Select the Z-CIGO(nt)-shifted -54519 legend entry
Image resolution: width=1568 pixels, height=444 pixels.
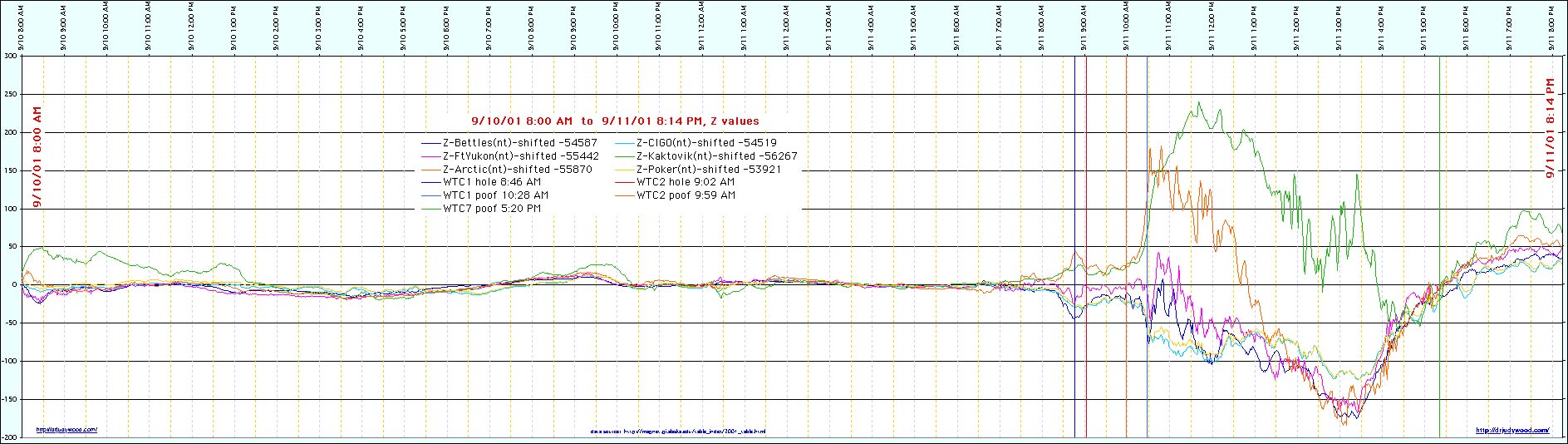tap(706, 143)
